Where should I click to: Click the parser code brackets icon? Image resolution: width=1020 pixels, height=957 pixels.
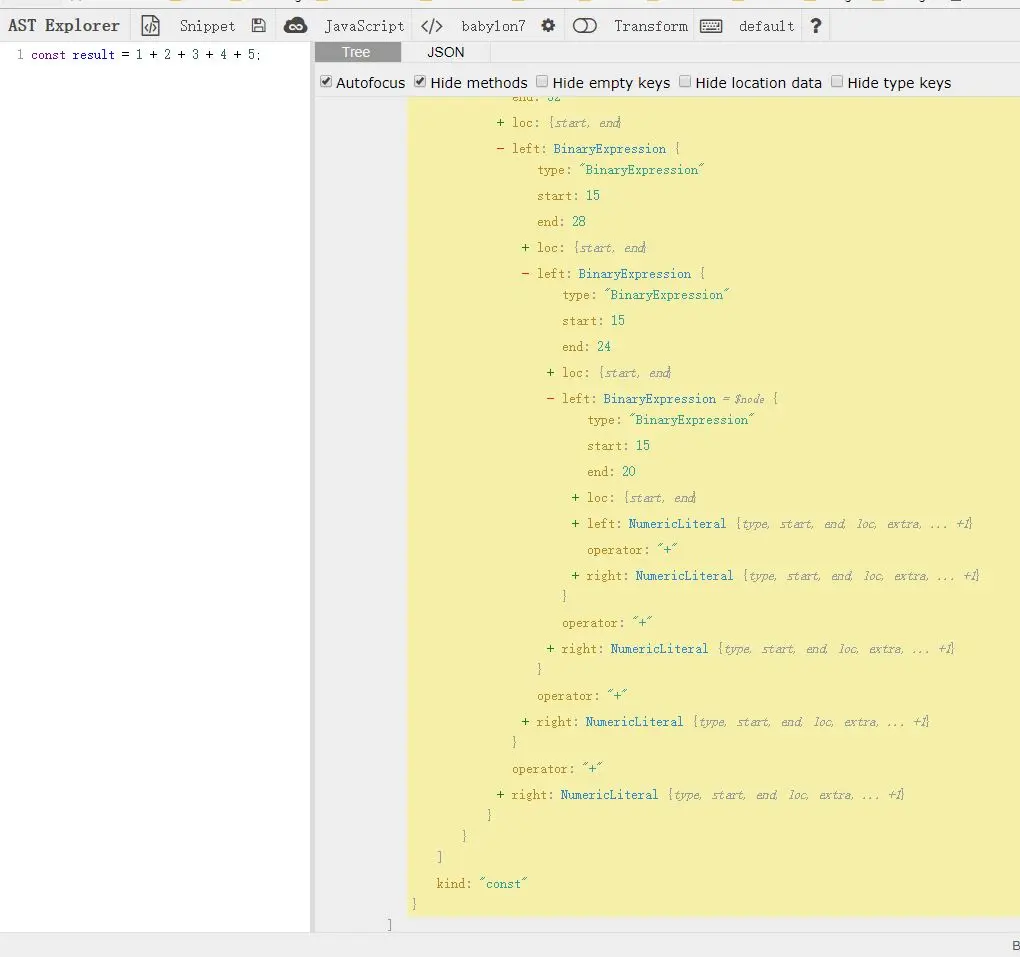[431, 26]
